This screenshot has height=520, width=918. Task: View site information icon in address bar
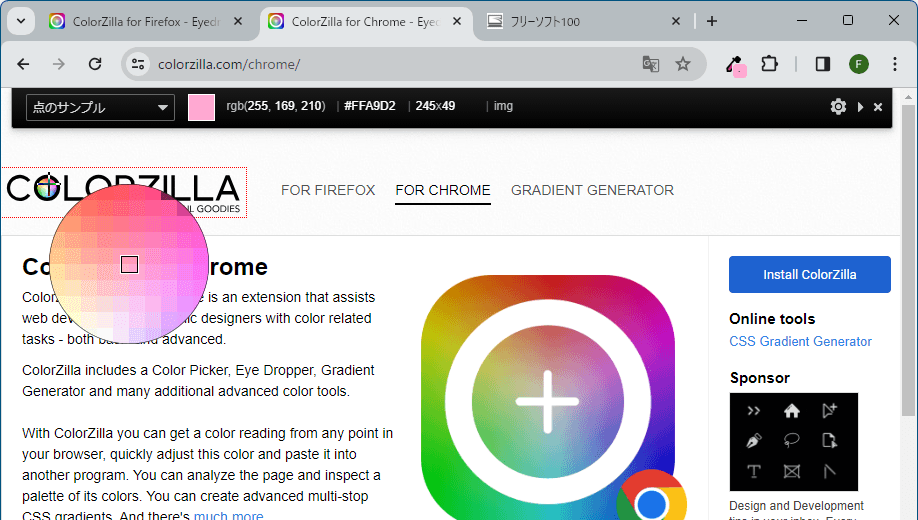pos(138,64)
